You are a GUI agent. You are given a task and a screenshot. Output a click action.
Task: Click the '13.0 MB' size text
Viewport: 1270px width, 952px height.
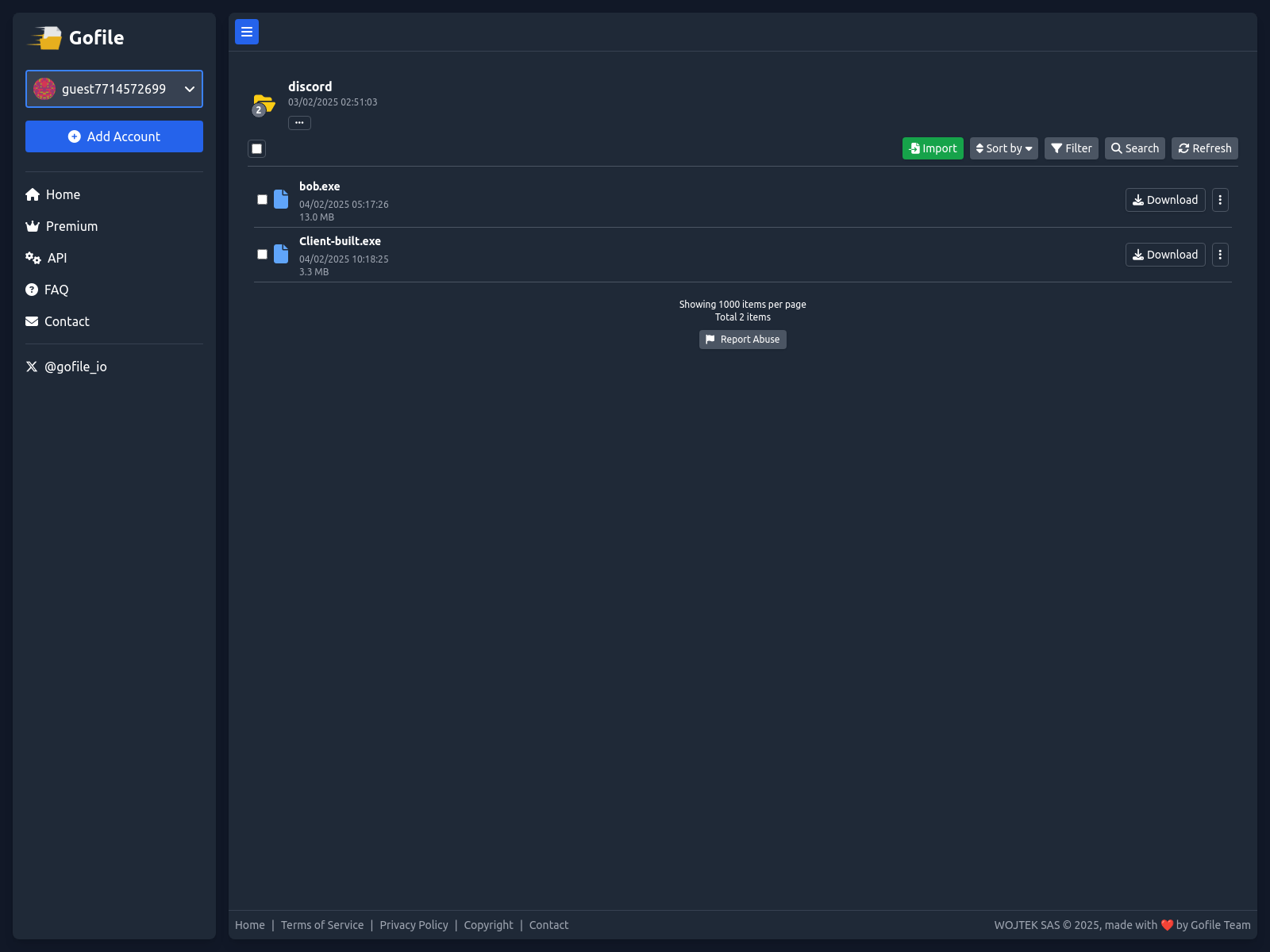317,217
